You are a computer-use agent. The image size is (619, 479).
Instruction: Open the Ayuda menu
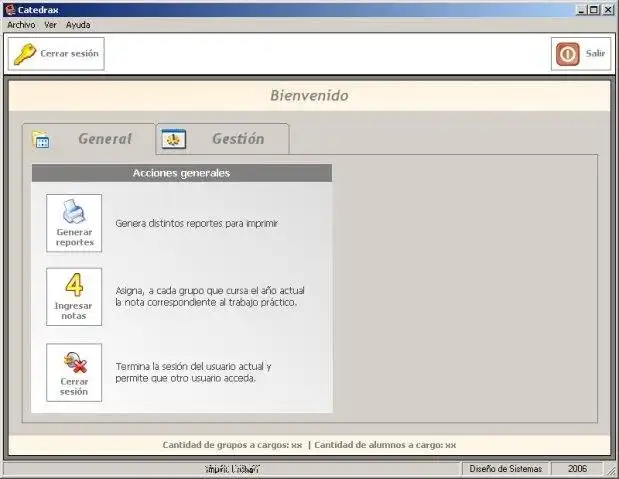(78, 25)
